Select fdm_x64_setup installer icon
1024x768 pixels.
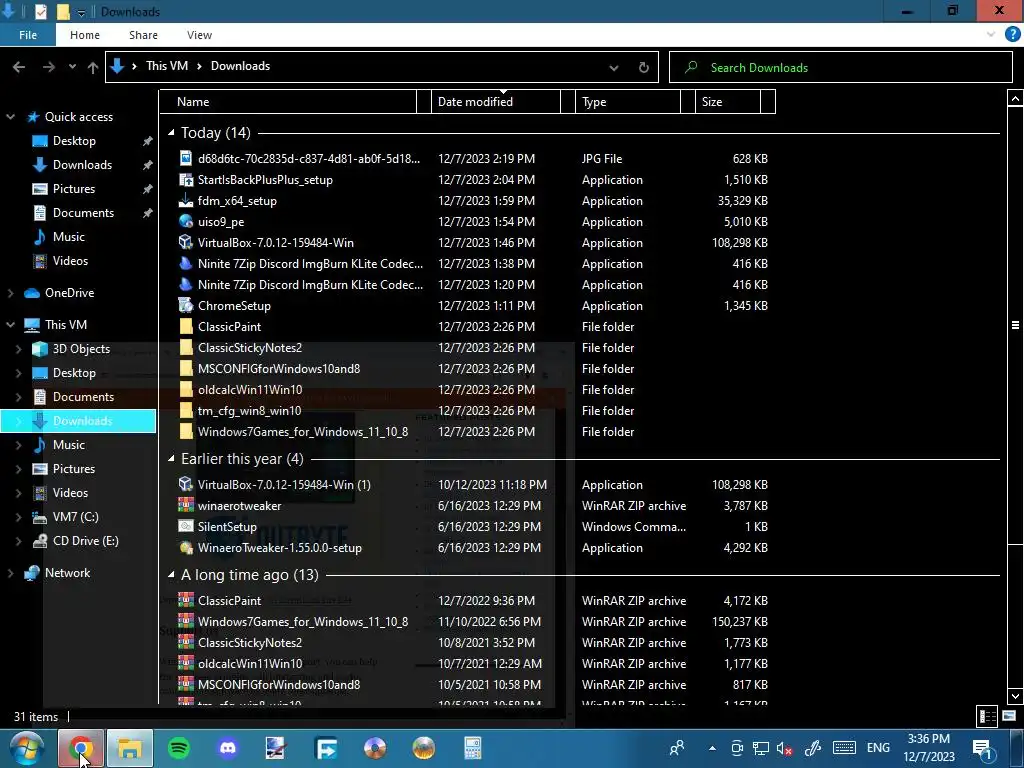[186, 200]
